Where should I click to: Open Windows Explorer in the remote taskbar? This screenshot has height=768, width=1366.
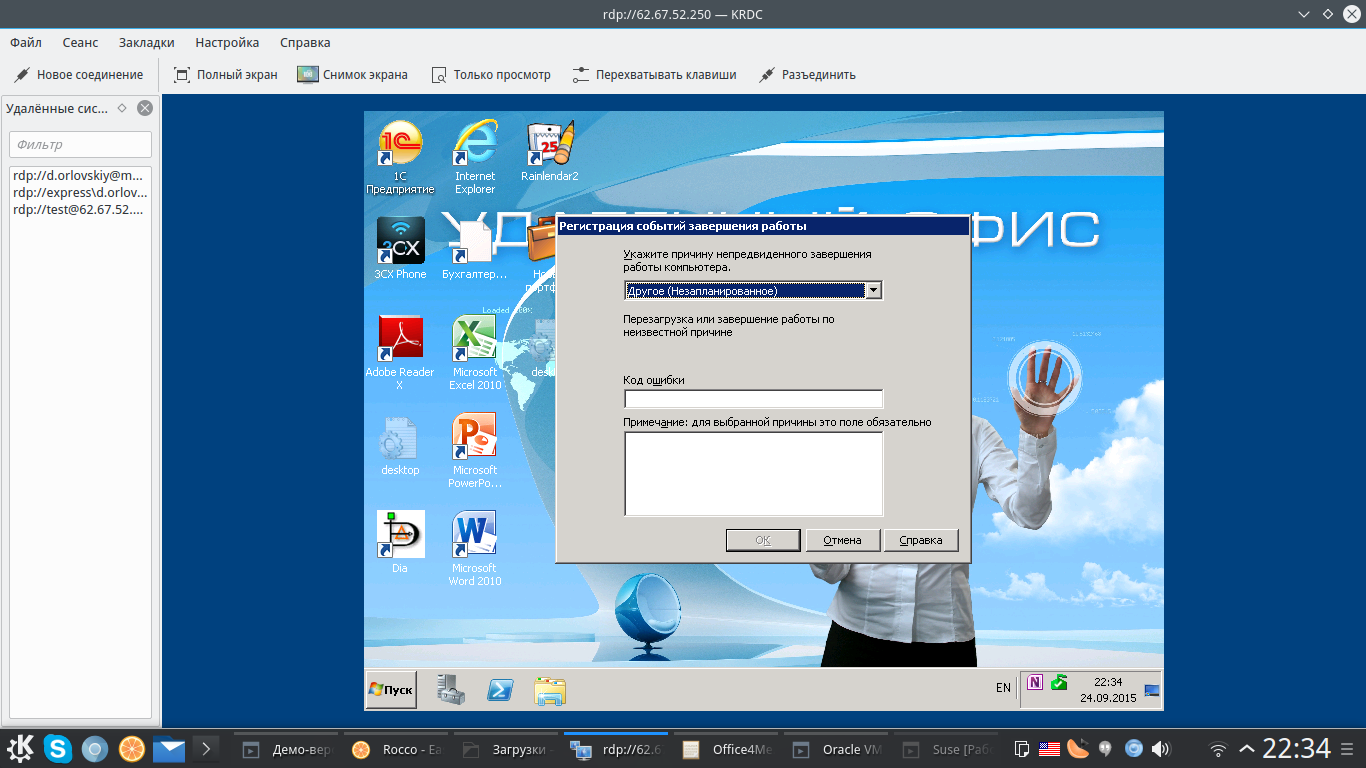pos(549,689)
